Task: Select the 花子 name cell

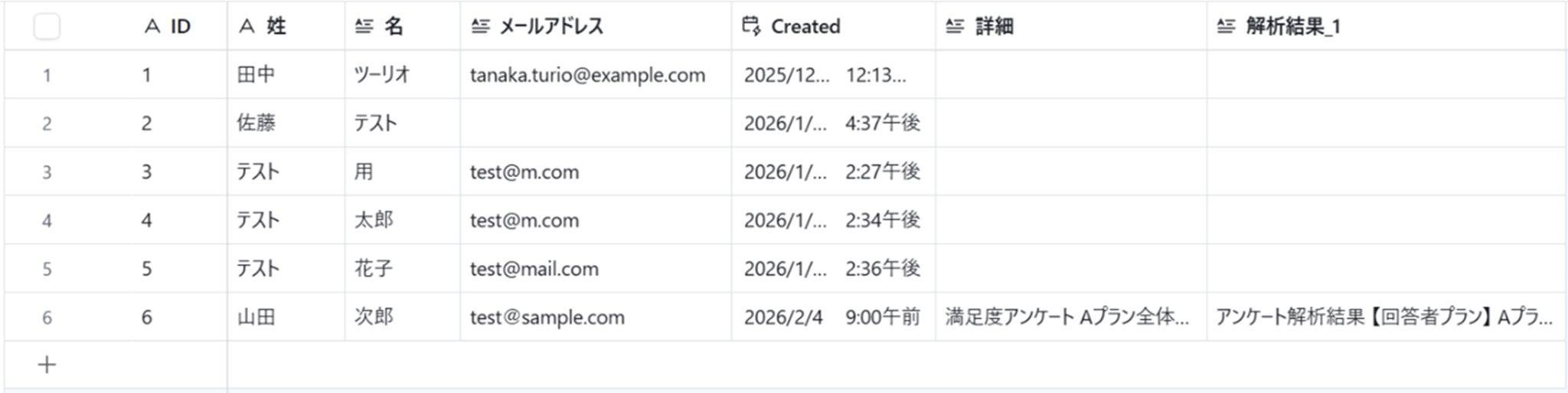Action: coord(402,269)
